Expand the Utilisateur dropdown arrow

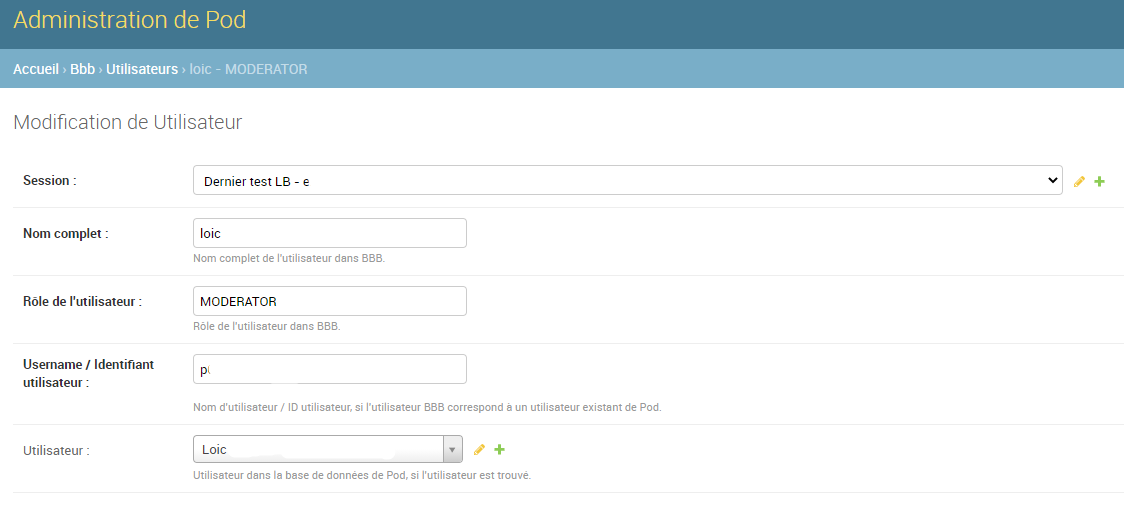(452, 450)
